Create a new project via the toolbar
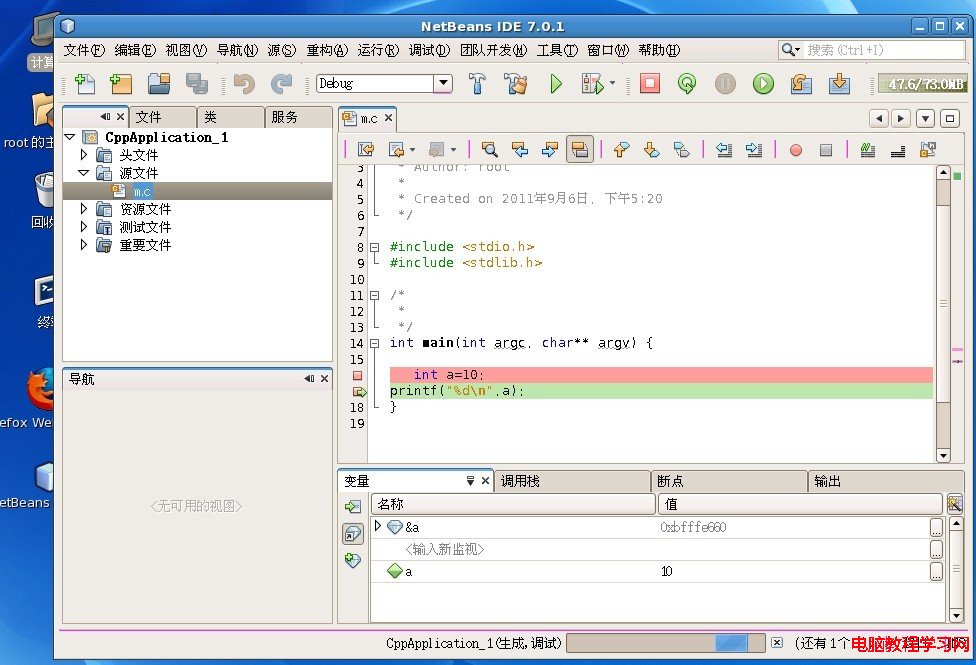This screenshot has height=665, width=976. (x=121, y=83)
